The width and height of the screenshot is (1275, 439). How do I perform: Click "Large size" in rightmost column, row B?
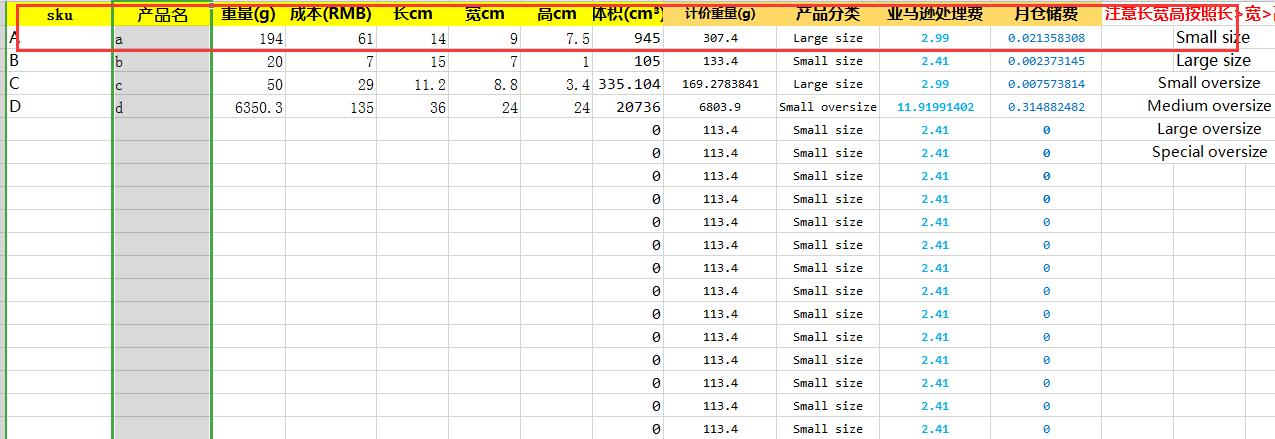(x=1212, y=61)
